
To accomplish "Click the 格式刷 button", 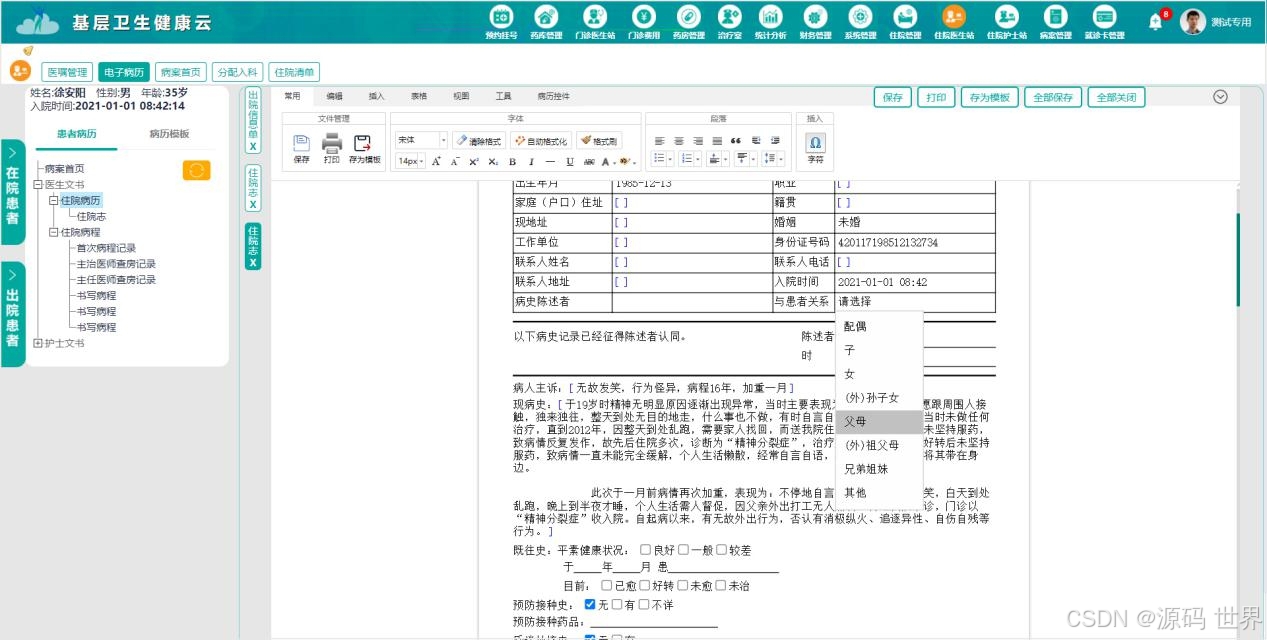I will [x=598, y=141].
